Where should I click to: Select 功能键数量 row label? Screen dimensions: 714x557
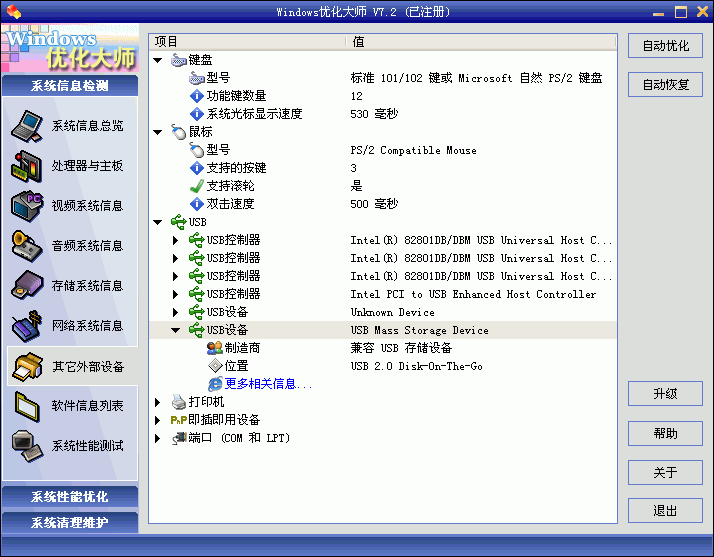[236, 96]
